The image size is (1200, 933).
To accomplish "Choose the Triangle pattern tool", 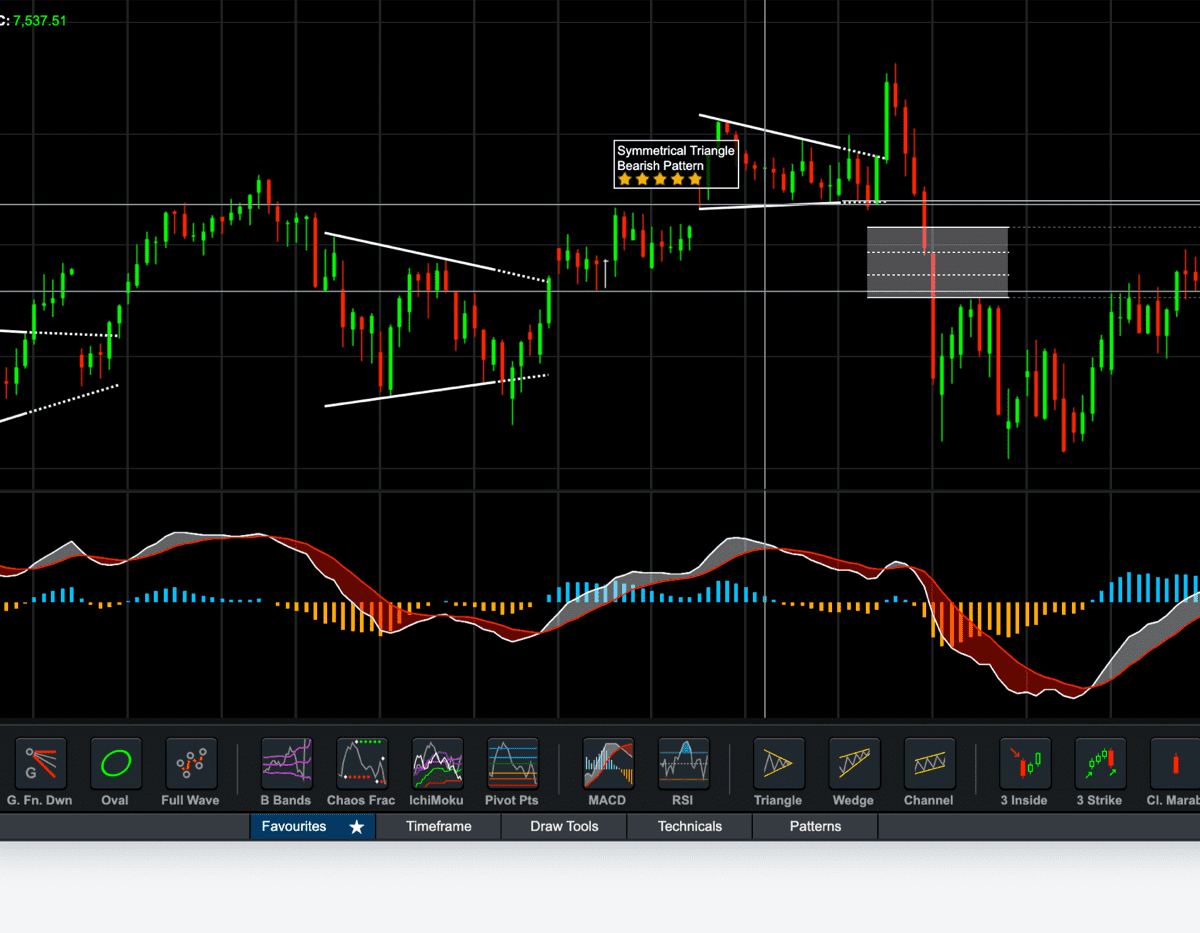I will click(778, 765).
